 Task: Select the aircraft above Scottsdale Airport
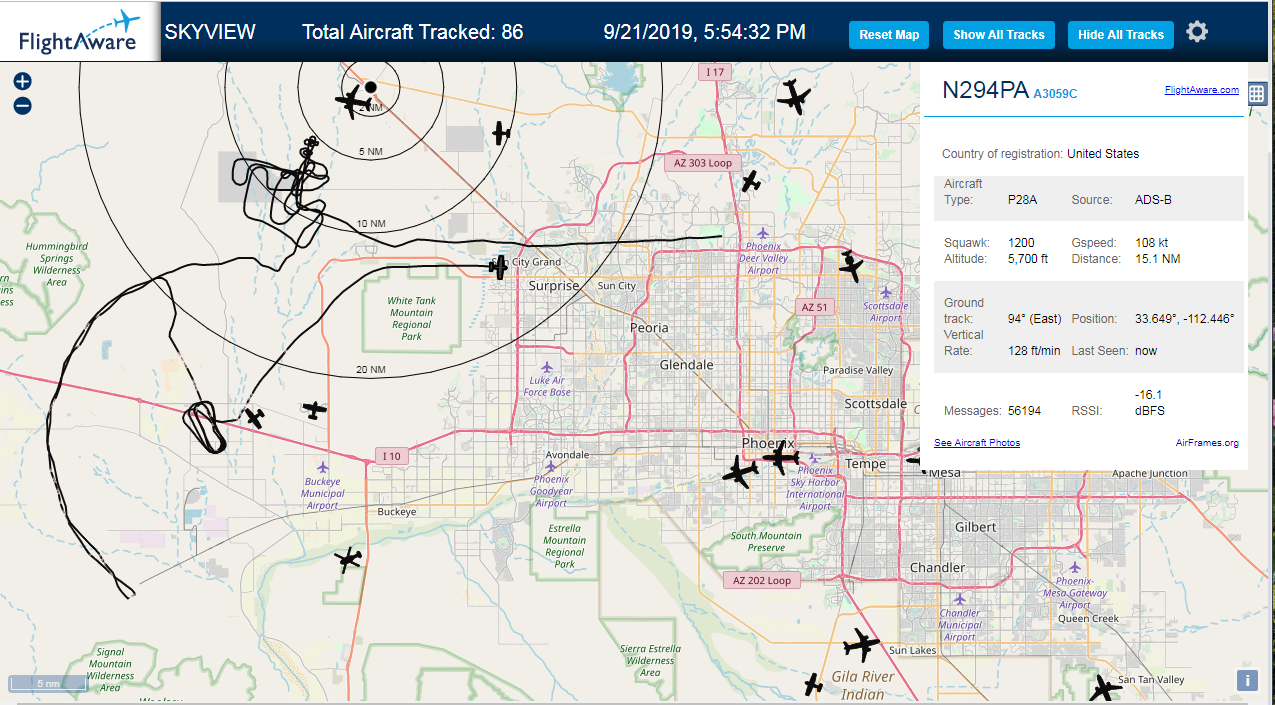click(x=850, y=266)
